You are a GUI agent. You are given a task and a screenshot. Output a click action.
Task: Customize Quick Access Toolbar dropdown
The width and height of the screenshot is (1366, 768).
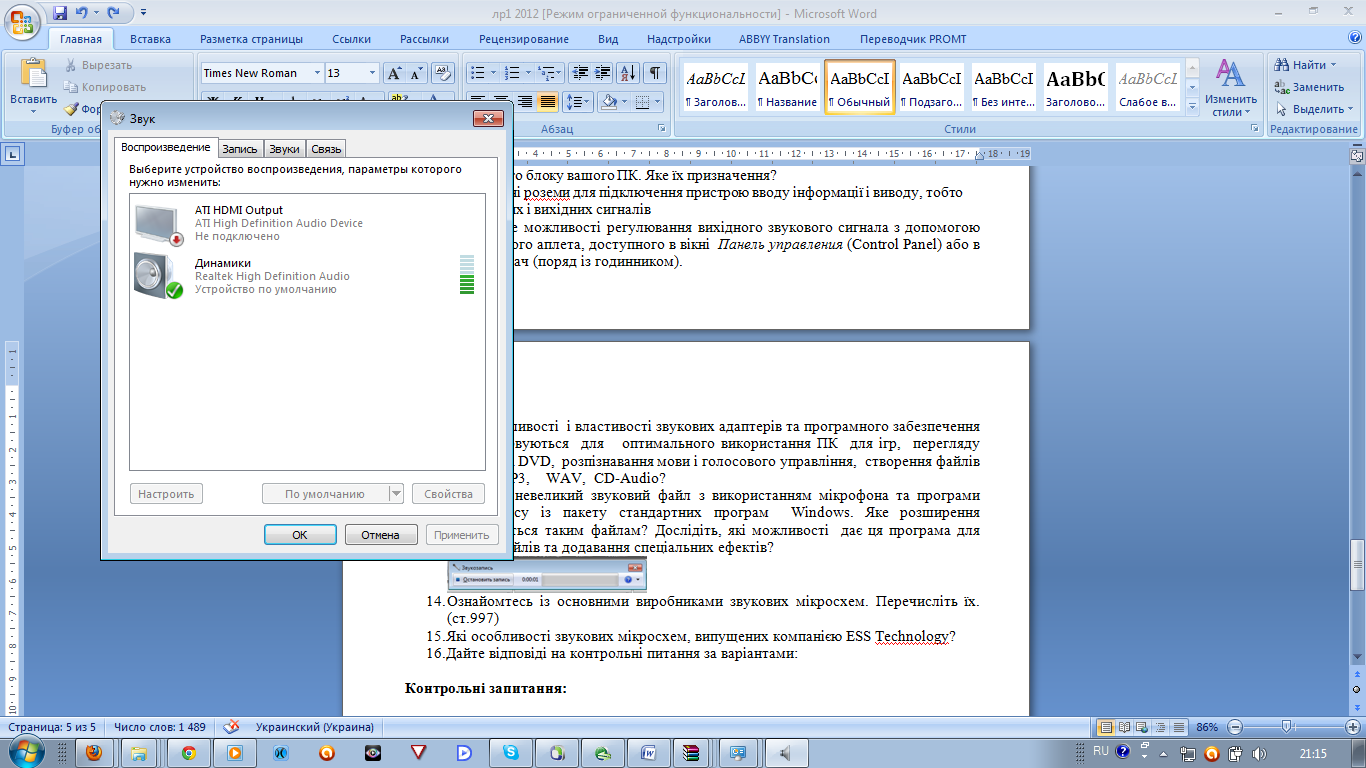pos(143,13)
